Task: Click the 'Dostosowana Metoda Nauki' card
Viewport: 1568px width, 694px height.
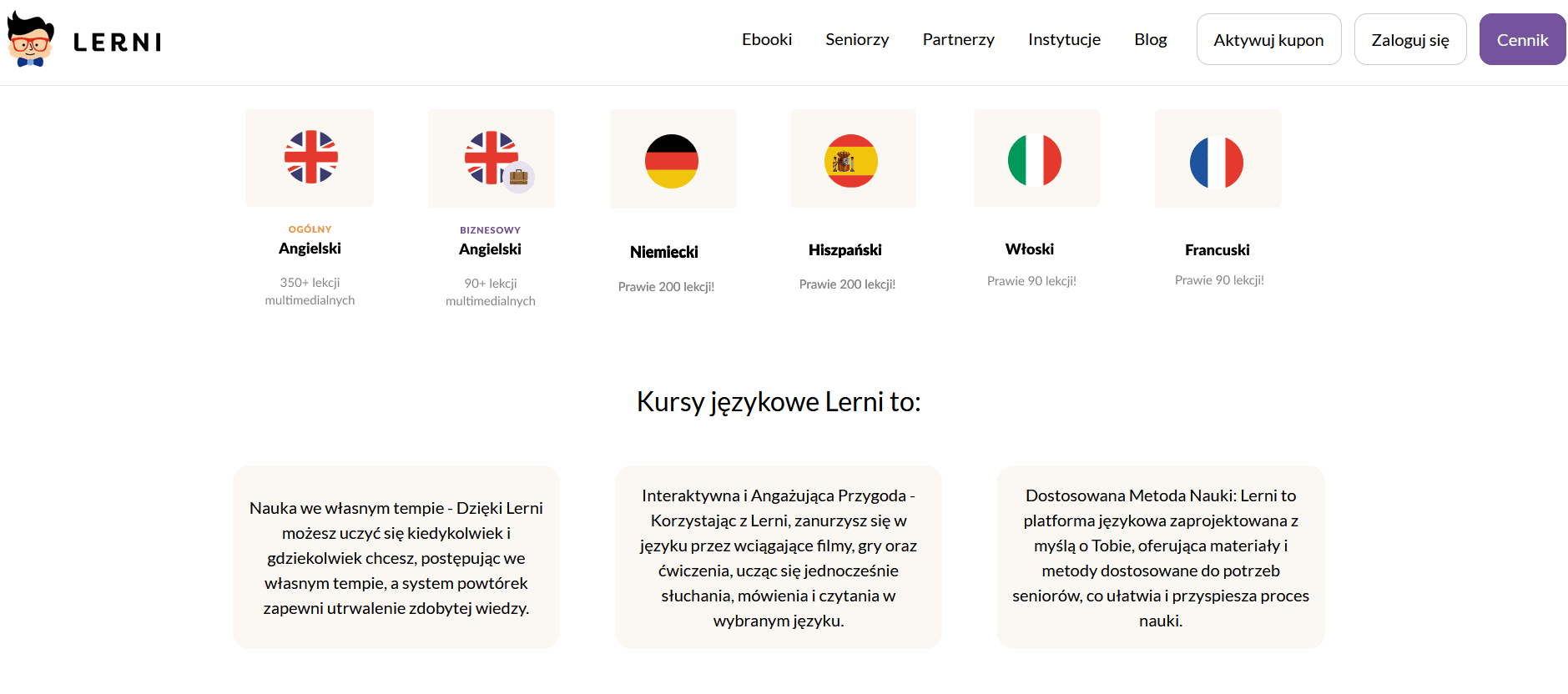Action: (x=1161, y=557)
